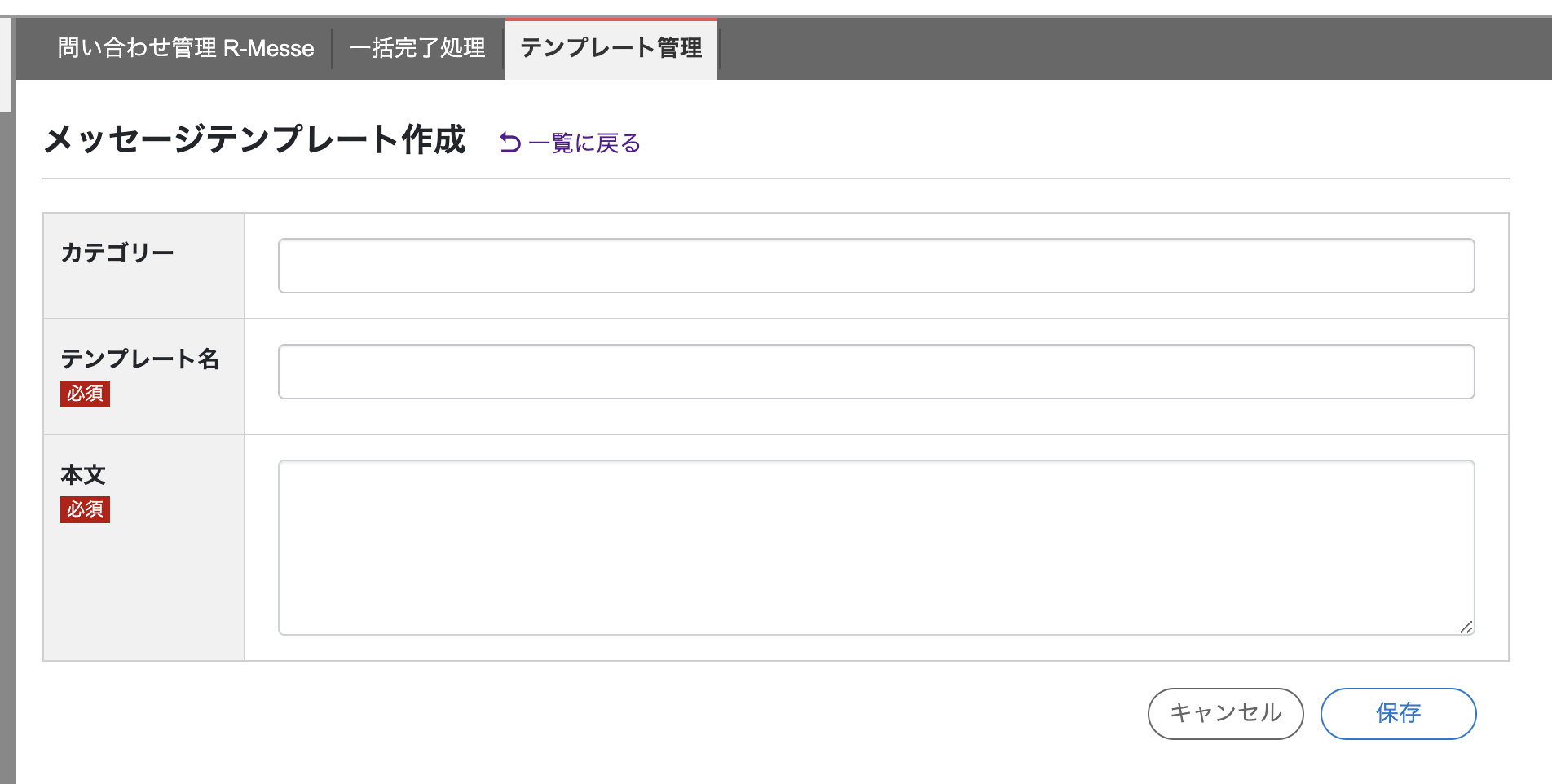Grab the resize handle of the 本文 textarea
This screenshot has height=784, width=1552.
[1466, 626]
